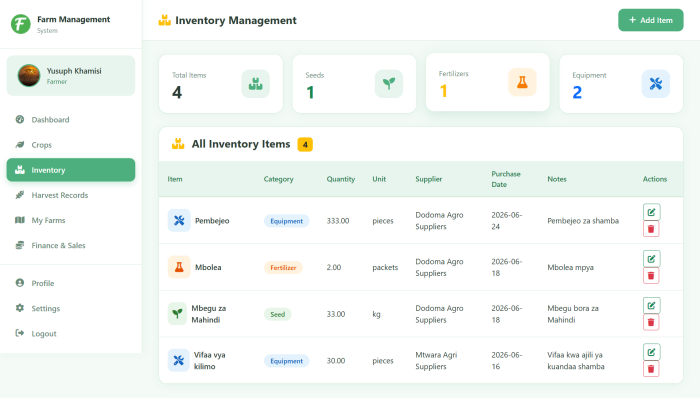Click the Pembejeo row tools icon
The width and height of the screenshot is (700, 398).
(179, 220)
